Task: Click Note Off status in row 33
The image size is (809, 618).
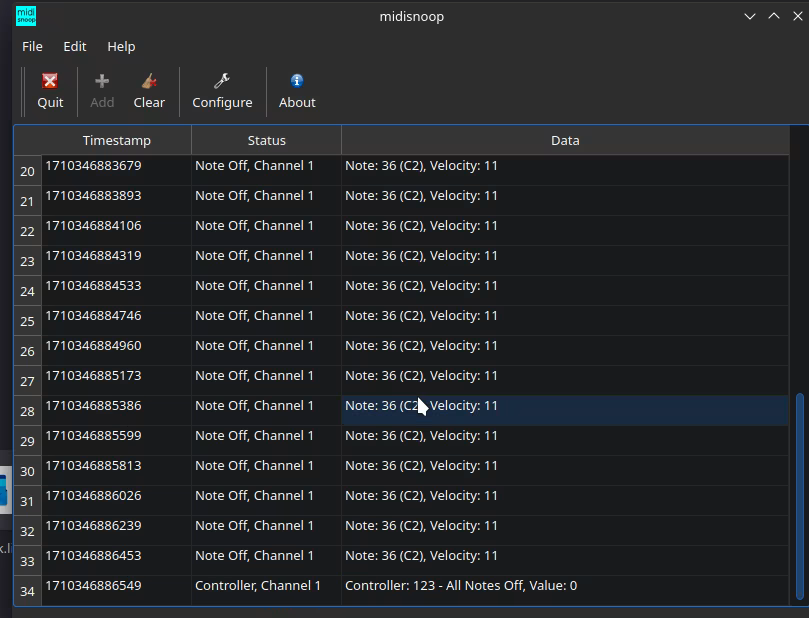Action: (266, 561)
